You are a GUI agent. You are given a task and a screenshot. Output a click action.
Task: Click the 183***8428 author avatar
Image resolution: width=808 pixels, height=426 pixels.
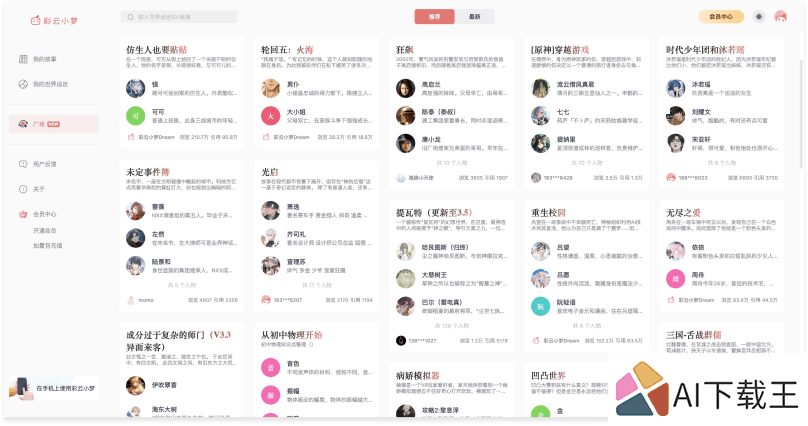click(536, 178)
